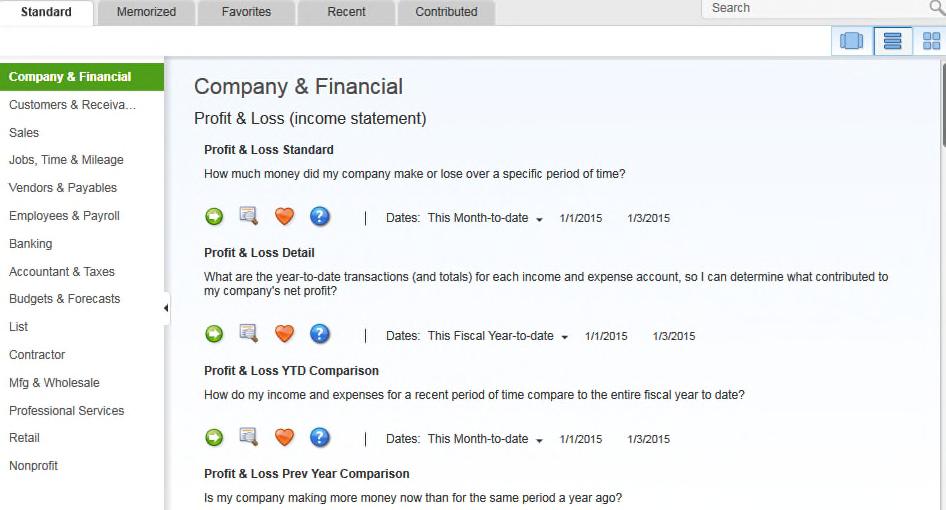Screen dimensions: 946x510
Task: Click the Search input field
Action: point(814,8)
